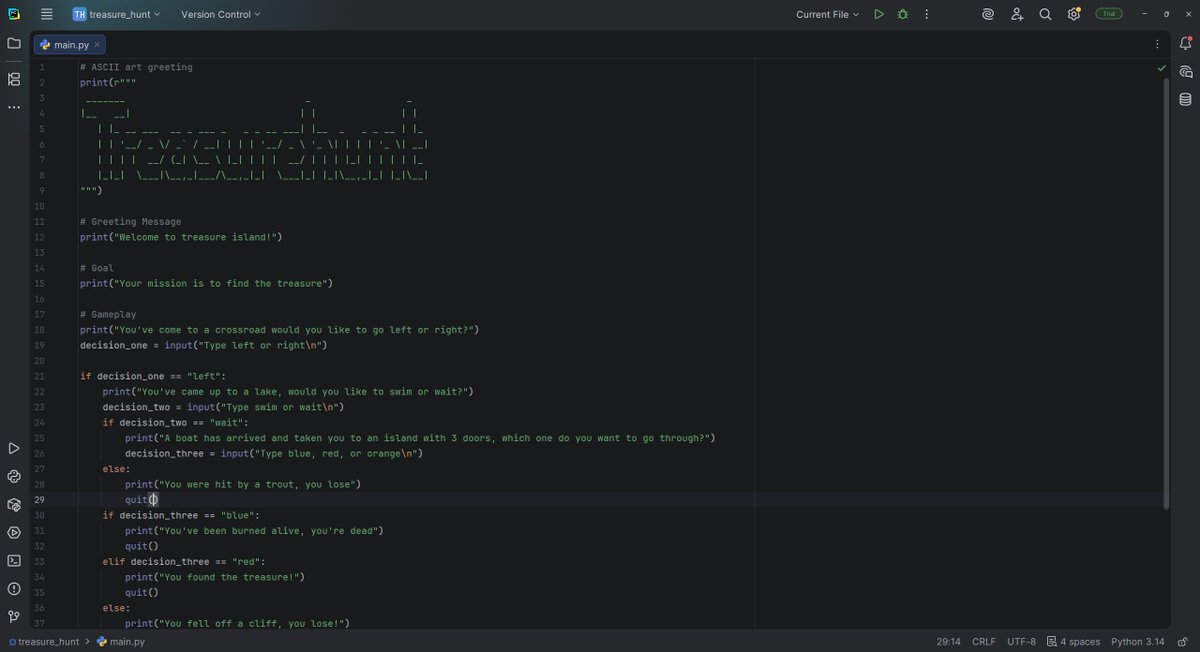Click the '# Greeting Message' comment
This screenshot has width=1200, height=652.
[x=131, y=221]
